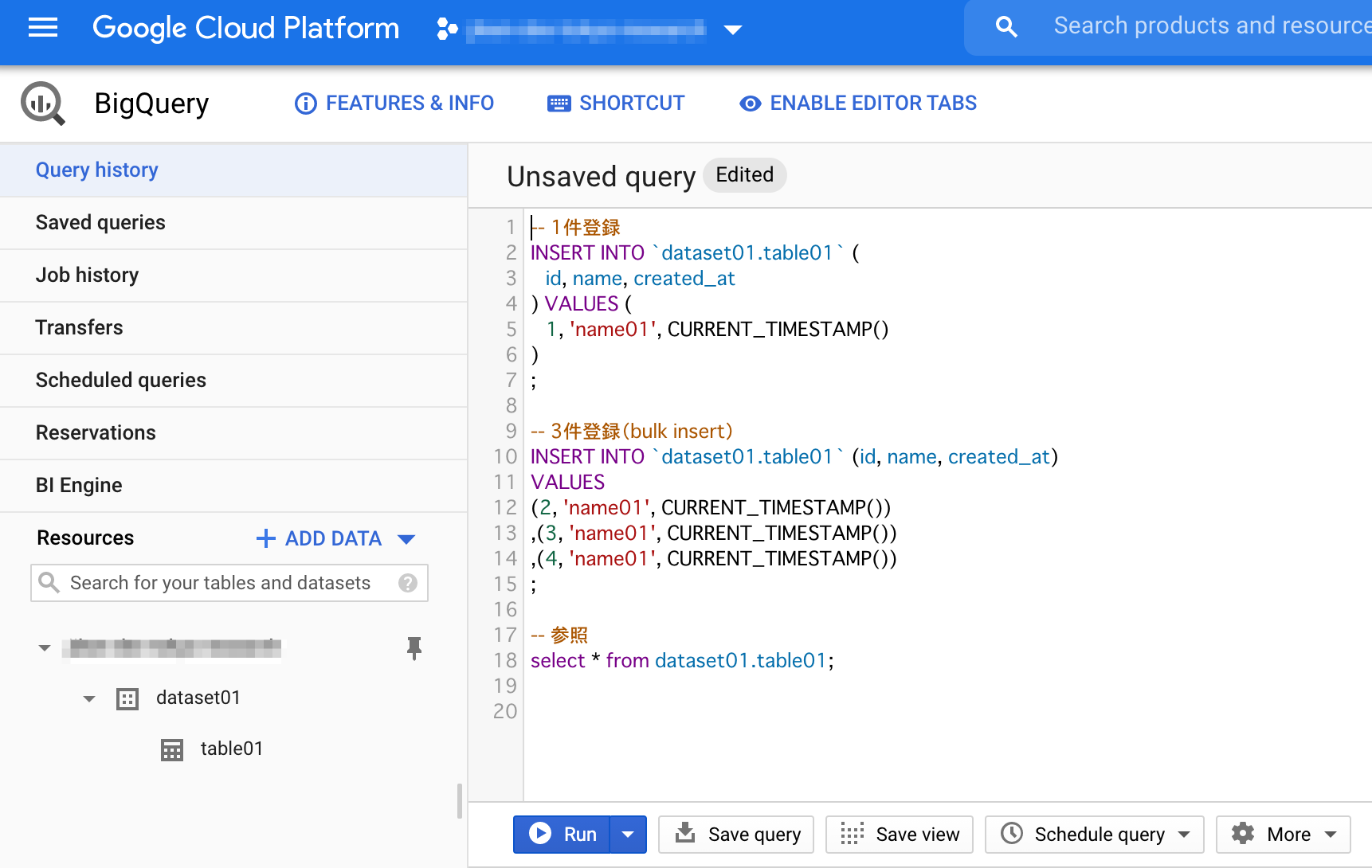Click the keyboard icon next to Shortcut
Image resolution: width=1372 pixels, height=868 pixels.
(559, 104)
